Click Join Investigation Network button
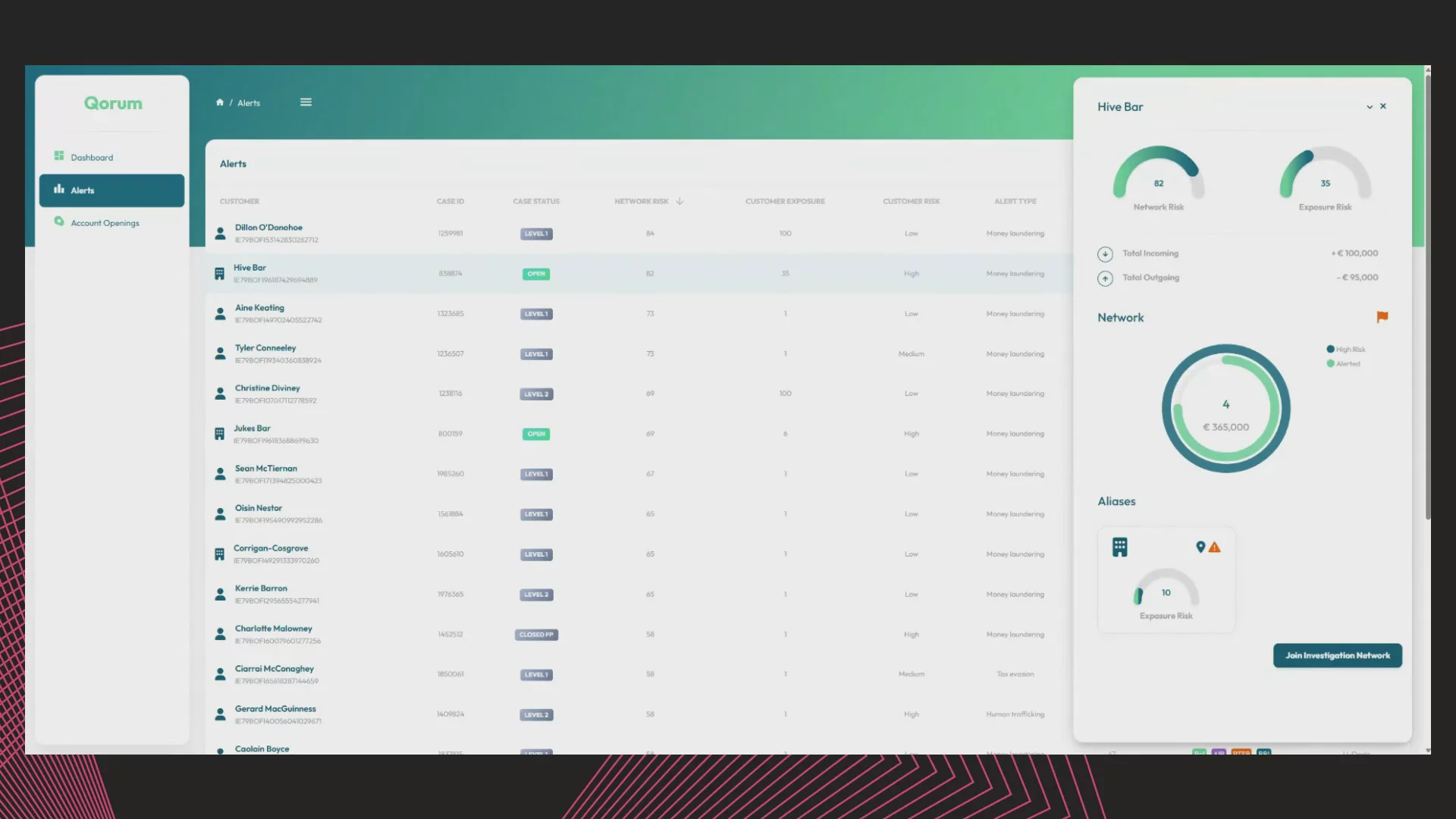Viewport: 1456px width, 819px height. pyautogui.click(x=1338, y=655)
